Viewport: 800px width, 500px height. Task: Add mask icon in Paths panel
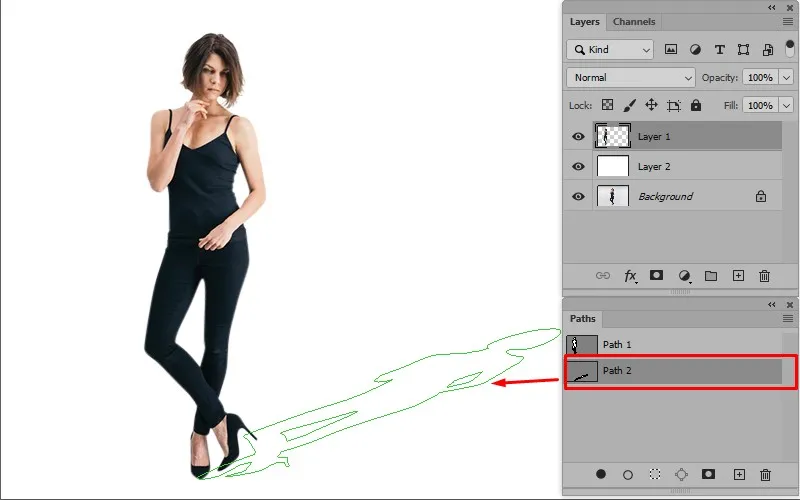708,474
